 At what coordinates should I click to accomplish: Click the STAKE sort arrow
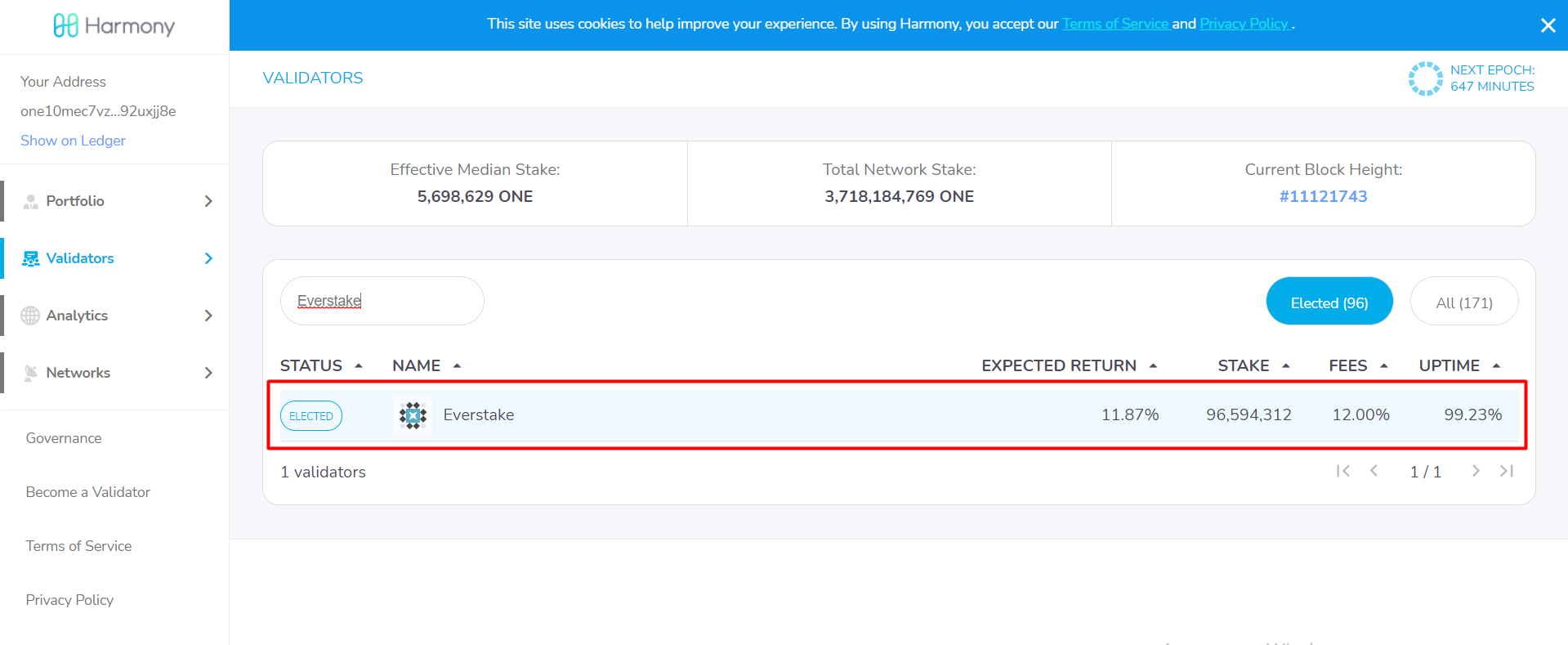pos(1286,366)
